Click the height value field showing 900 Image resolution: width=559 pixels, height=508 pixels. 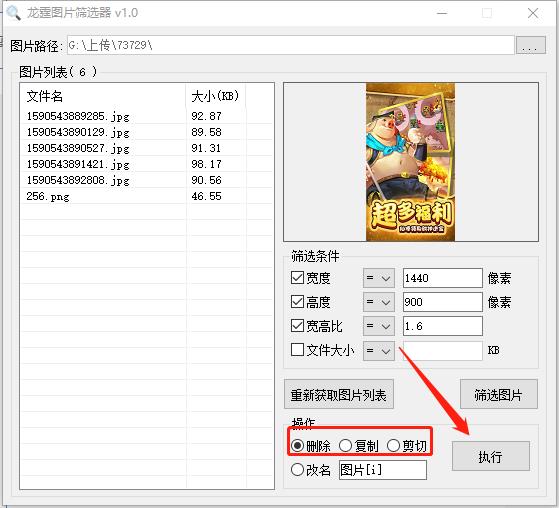tap(443, 302)
